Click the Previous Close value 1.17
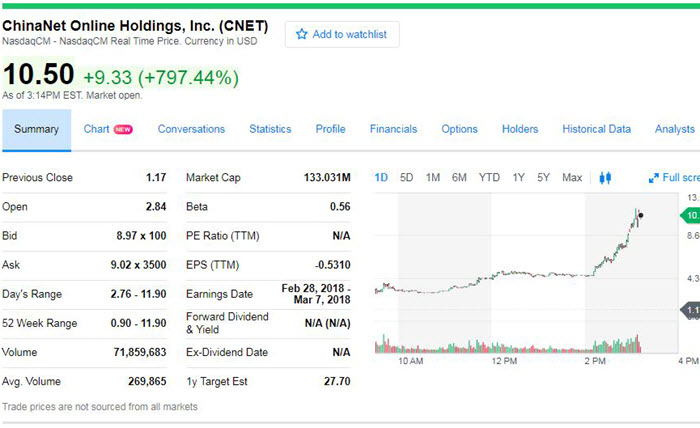Viewport: 700px width, 428px height. pyautogui.click(x=156, y=178)
